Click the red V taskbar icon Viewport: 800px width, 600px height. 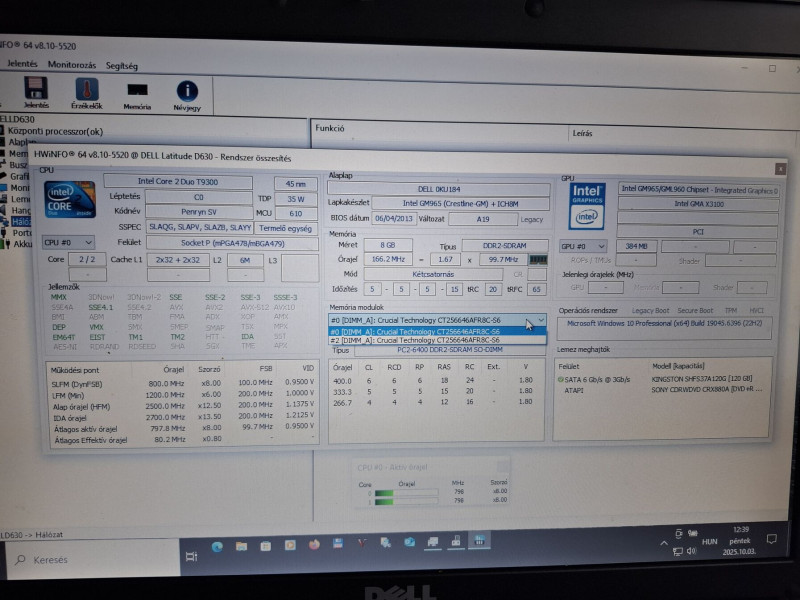pyautogui.click(x=362, y=543)
